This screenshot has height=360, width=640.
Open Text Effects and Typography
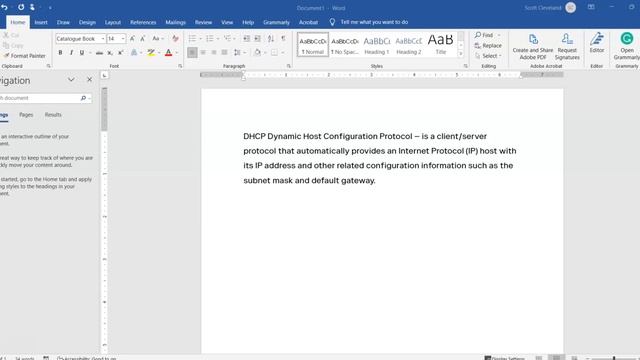134,53
